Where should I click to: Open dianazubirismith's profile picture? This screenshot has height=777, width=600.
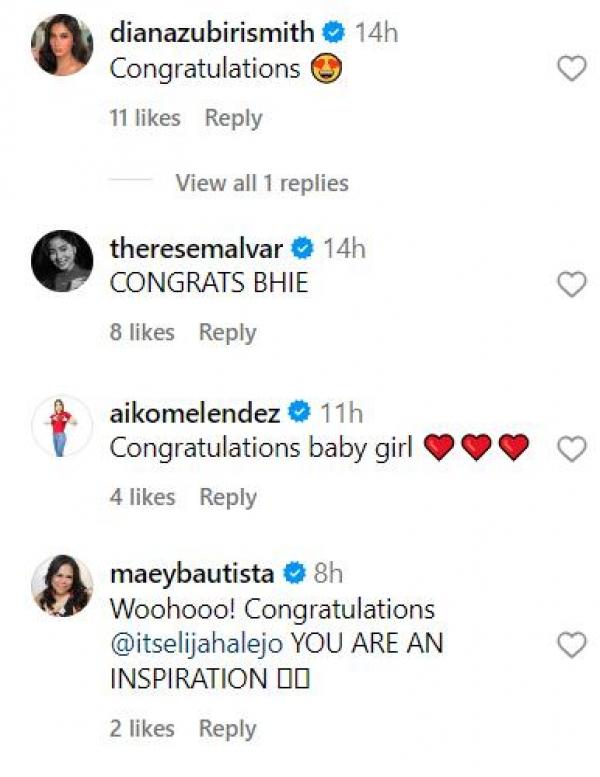tap(62, 46)
